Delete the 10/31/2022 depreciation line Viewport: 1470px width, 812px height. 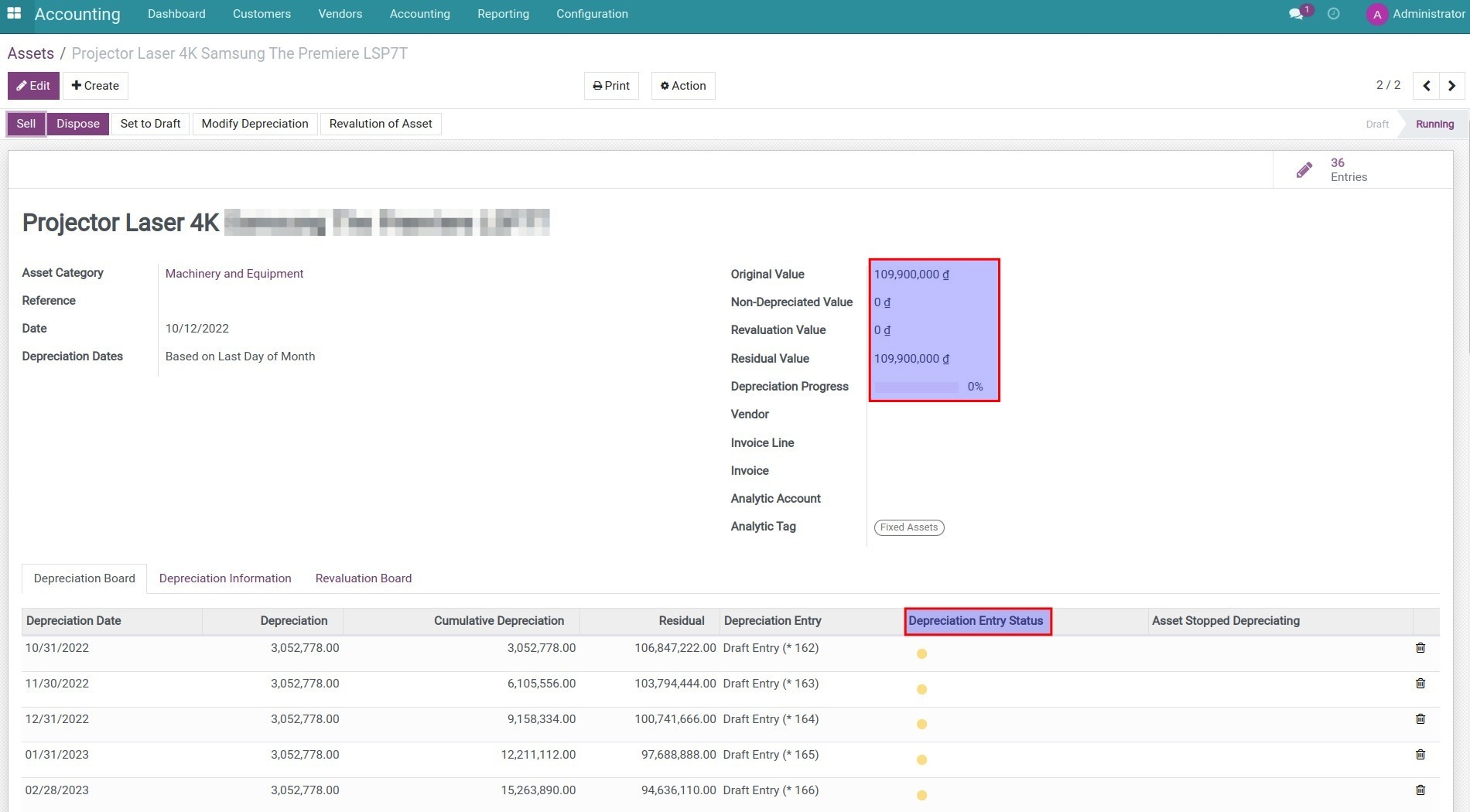1420,648
